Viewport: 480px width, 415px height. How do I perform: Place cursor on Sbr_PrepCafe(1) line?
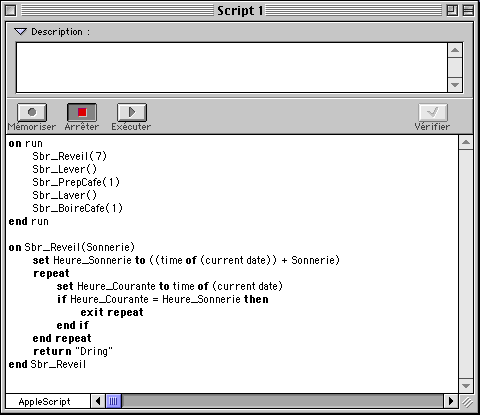(76, 182)
